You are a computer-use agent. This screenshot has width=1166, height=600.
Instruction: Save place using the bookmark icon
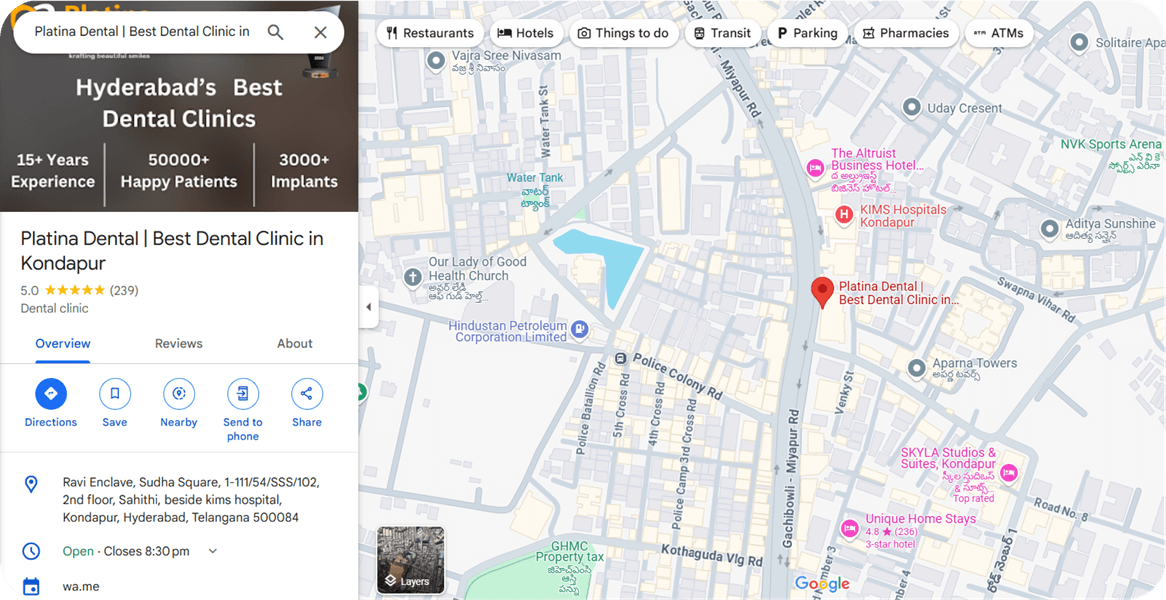[115, 394]
